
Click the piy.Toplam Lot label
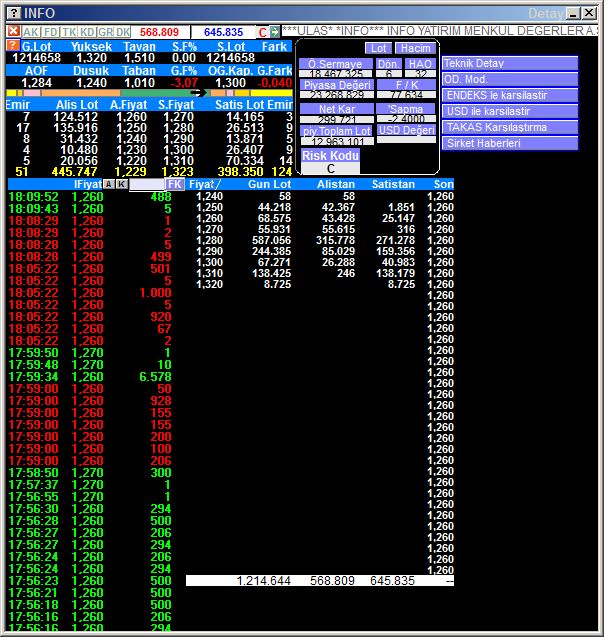point(337,131)
